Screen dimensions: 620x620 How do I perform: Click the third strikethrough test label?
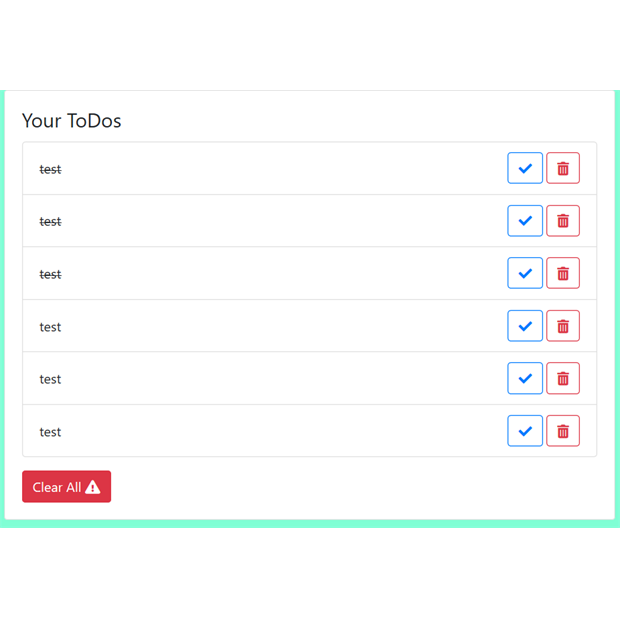(x=50, y=274)
